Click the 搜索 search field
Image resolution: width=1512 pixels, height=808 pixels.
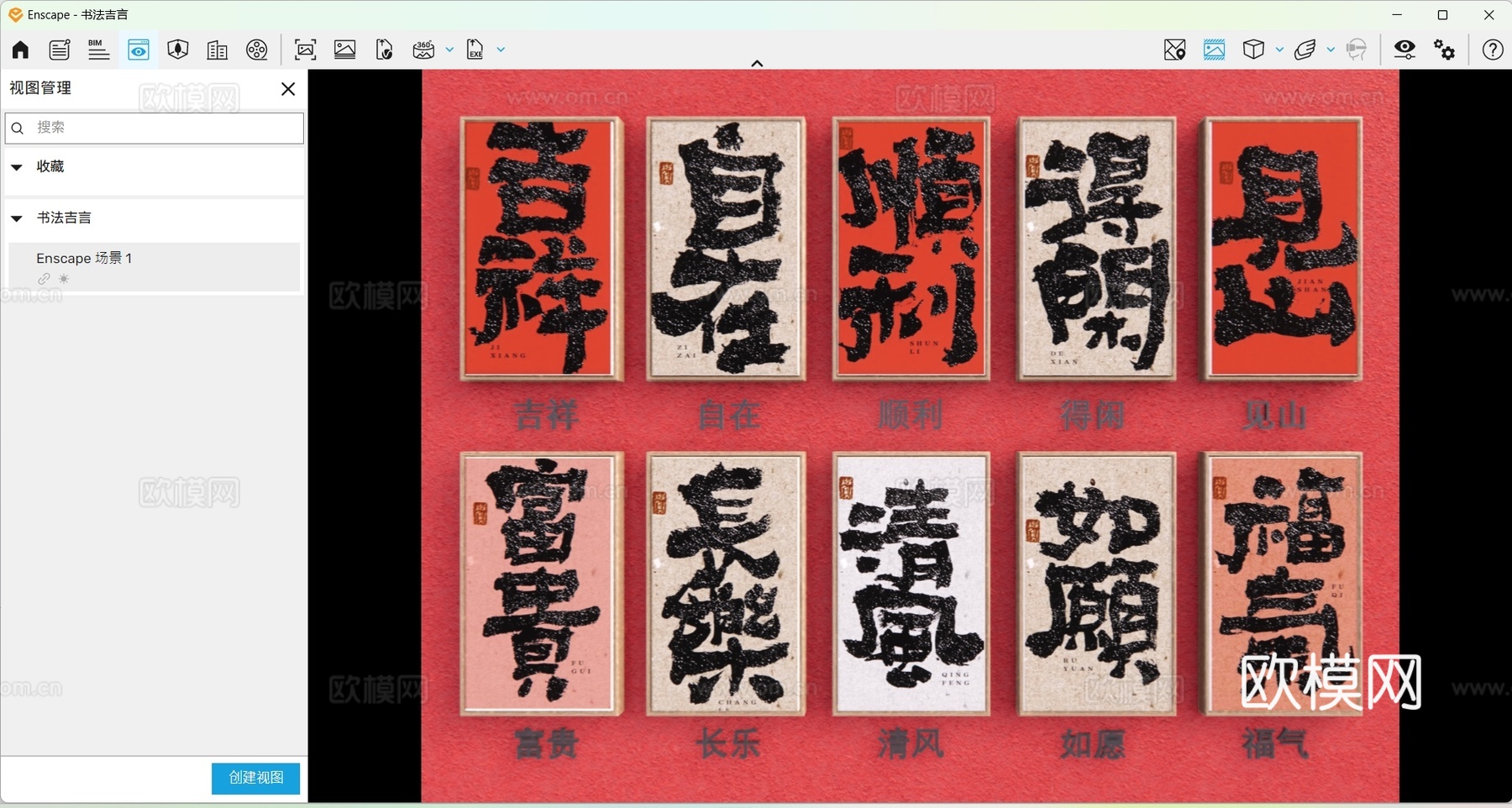[x=155, y=128]
